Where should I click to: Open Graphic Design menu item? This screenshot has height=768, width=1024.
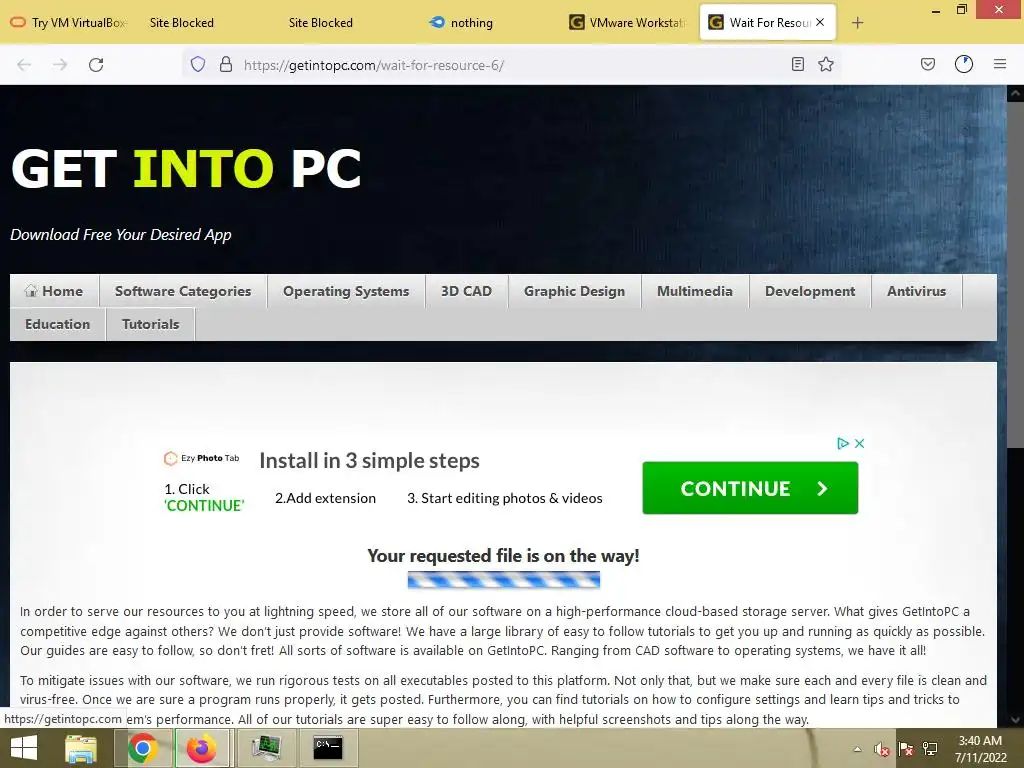[575, 291]
